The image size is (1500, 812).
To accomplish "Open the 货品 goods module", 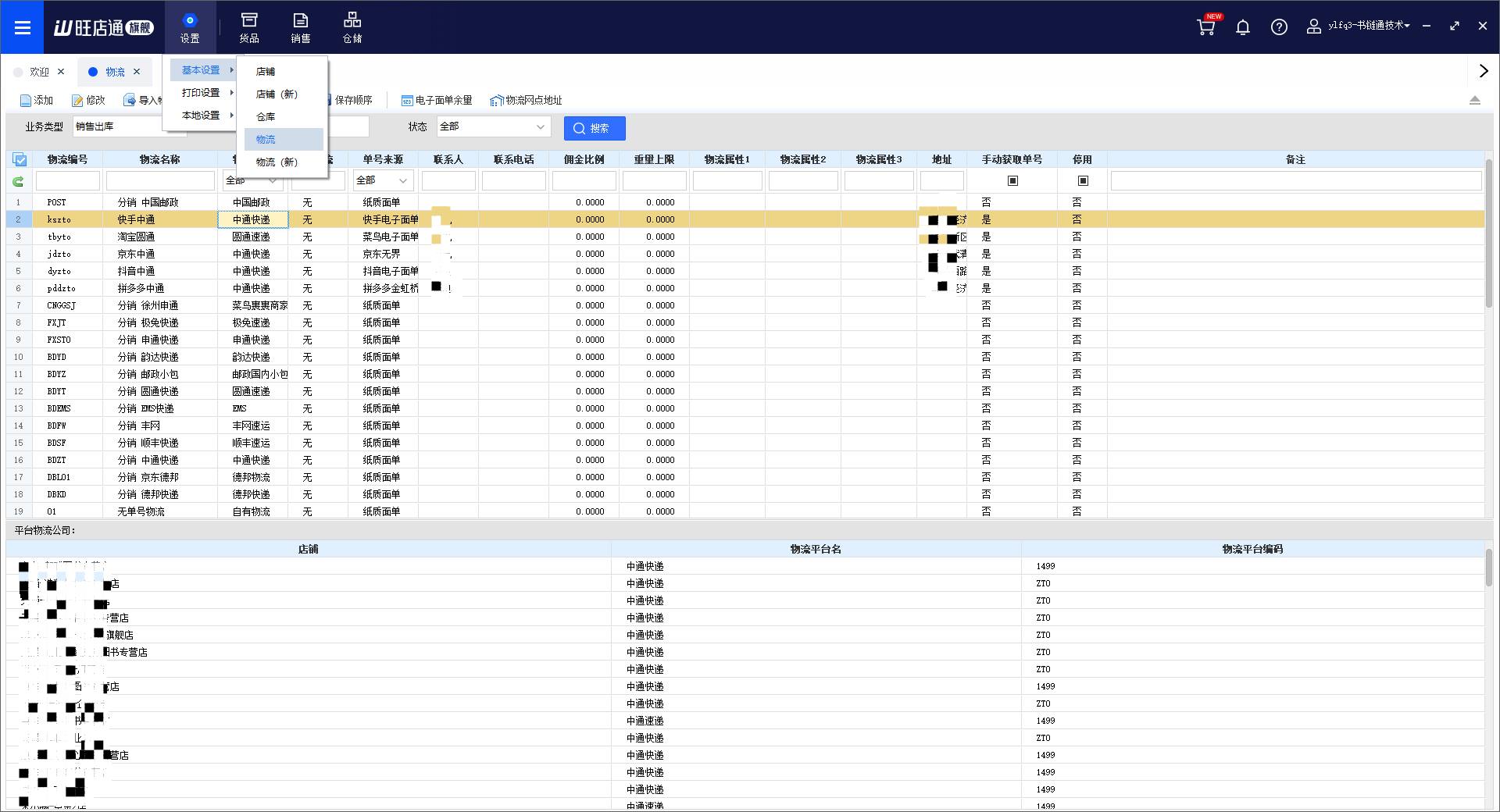I will click(249, 27).
